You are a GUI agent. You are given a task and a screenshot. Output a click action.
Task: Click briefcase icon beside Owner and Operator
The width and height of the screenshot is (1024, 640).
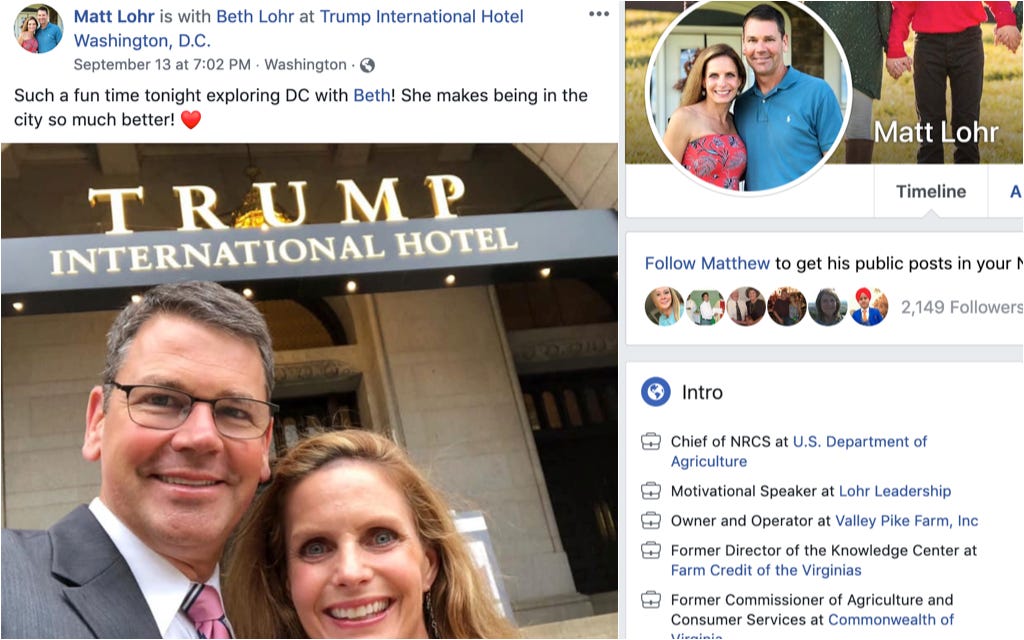pos(650,520)
